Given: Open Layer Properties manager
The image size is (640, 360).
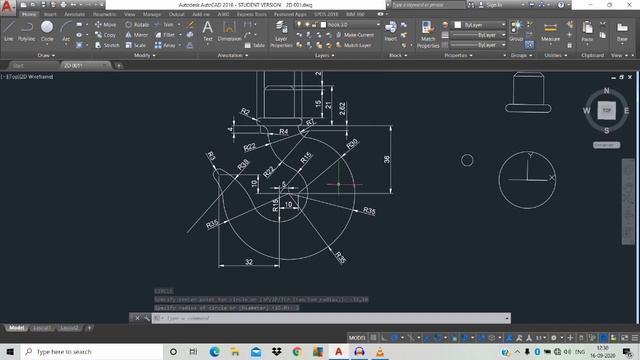Looking at the screenshot, I should (x=281, y=34).
